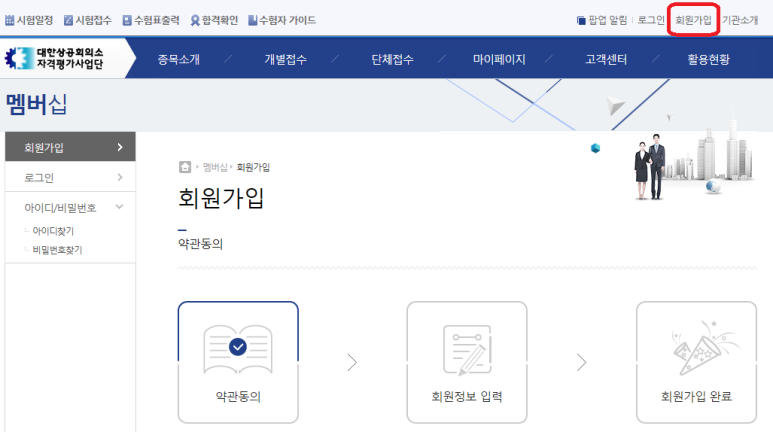The height and width of the screenshot is (432, 773).
Task: Collapse the 아이디/비밀번호 chevron
Action: (x=119, y=207)
